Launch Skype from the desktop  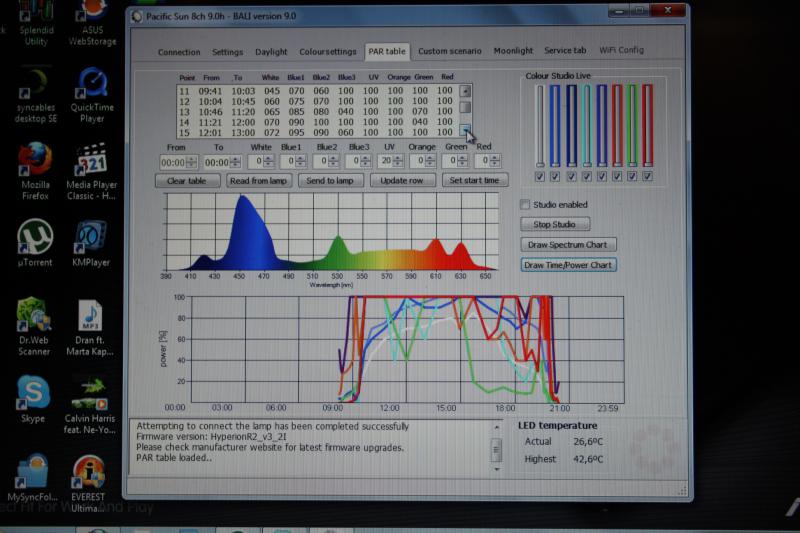33,393
